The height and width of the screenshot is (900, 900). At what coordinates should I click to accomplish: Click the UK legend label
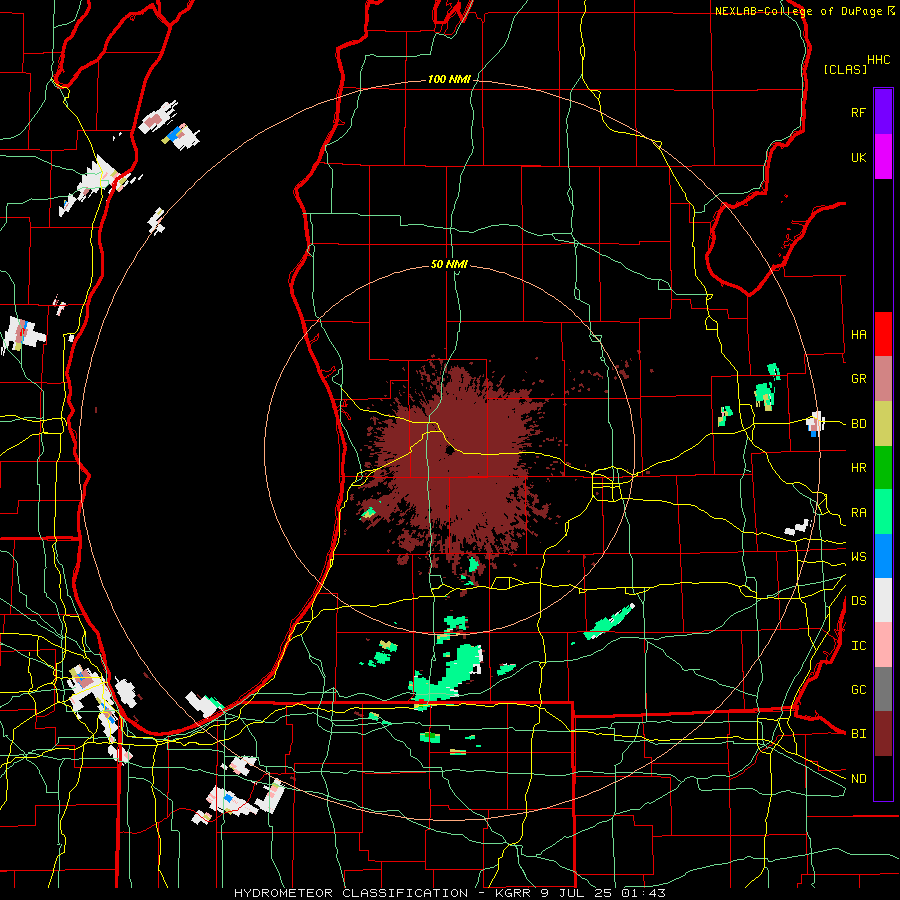(858, 158)
